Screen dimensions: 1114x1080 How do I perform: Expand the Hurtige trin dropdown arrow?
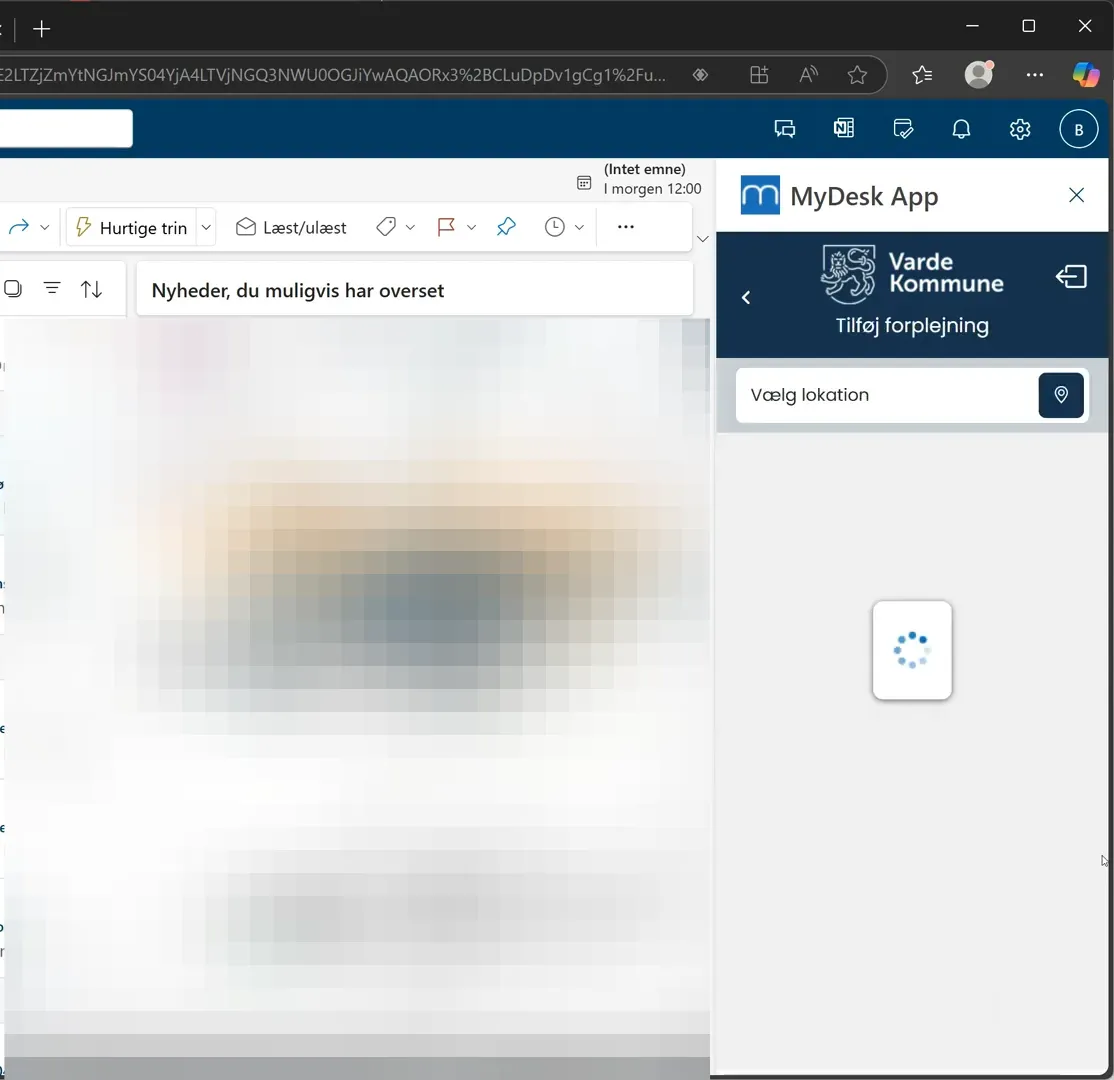click(x=206, y=227)
